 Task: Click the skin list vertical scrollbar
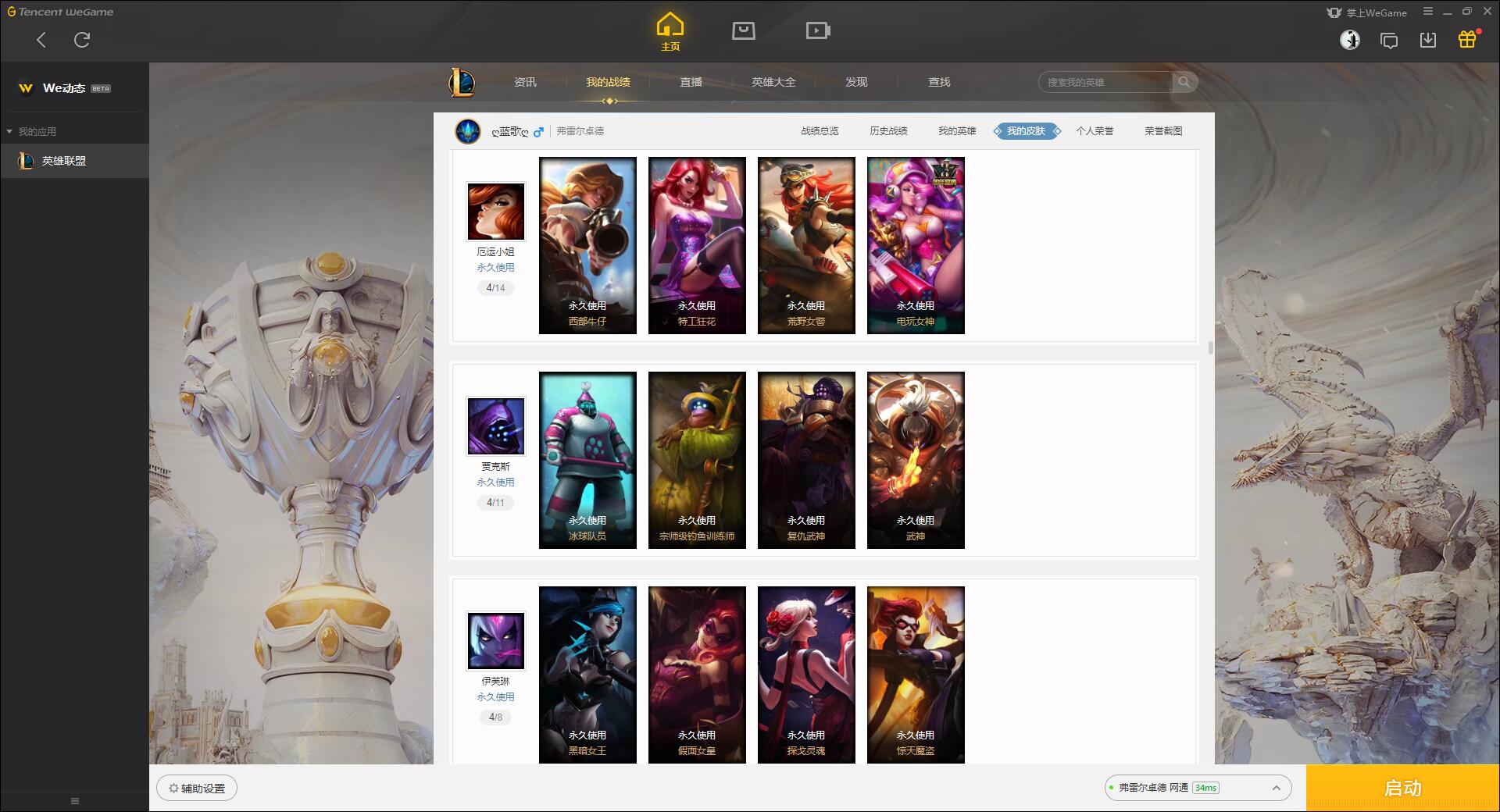1211,347
